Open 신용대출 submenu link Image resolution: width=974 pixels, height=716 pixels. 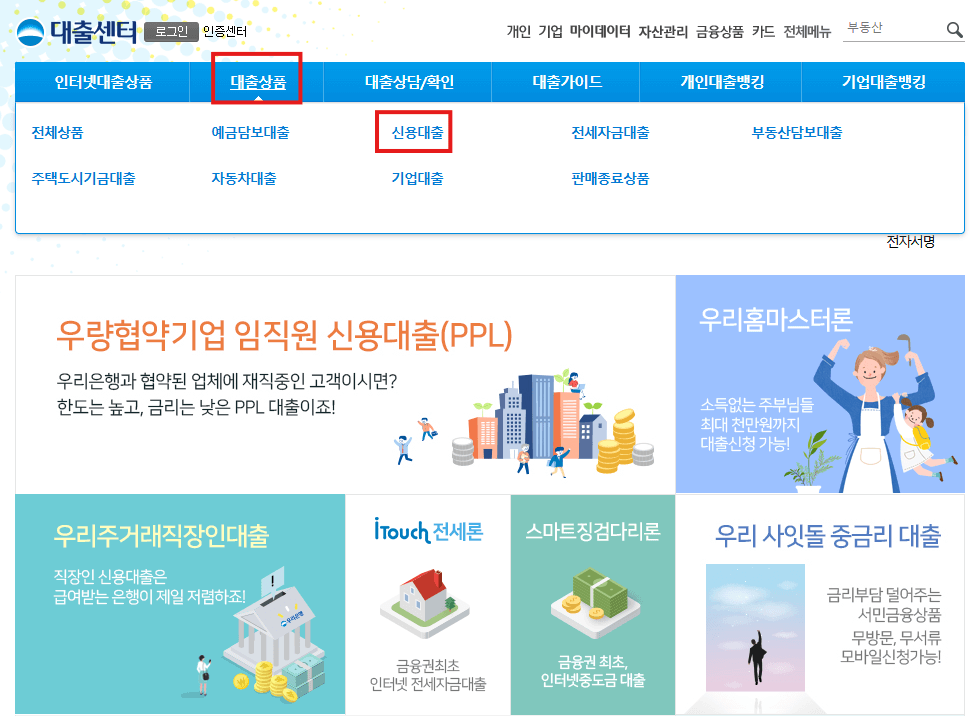click(417, 132)
